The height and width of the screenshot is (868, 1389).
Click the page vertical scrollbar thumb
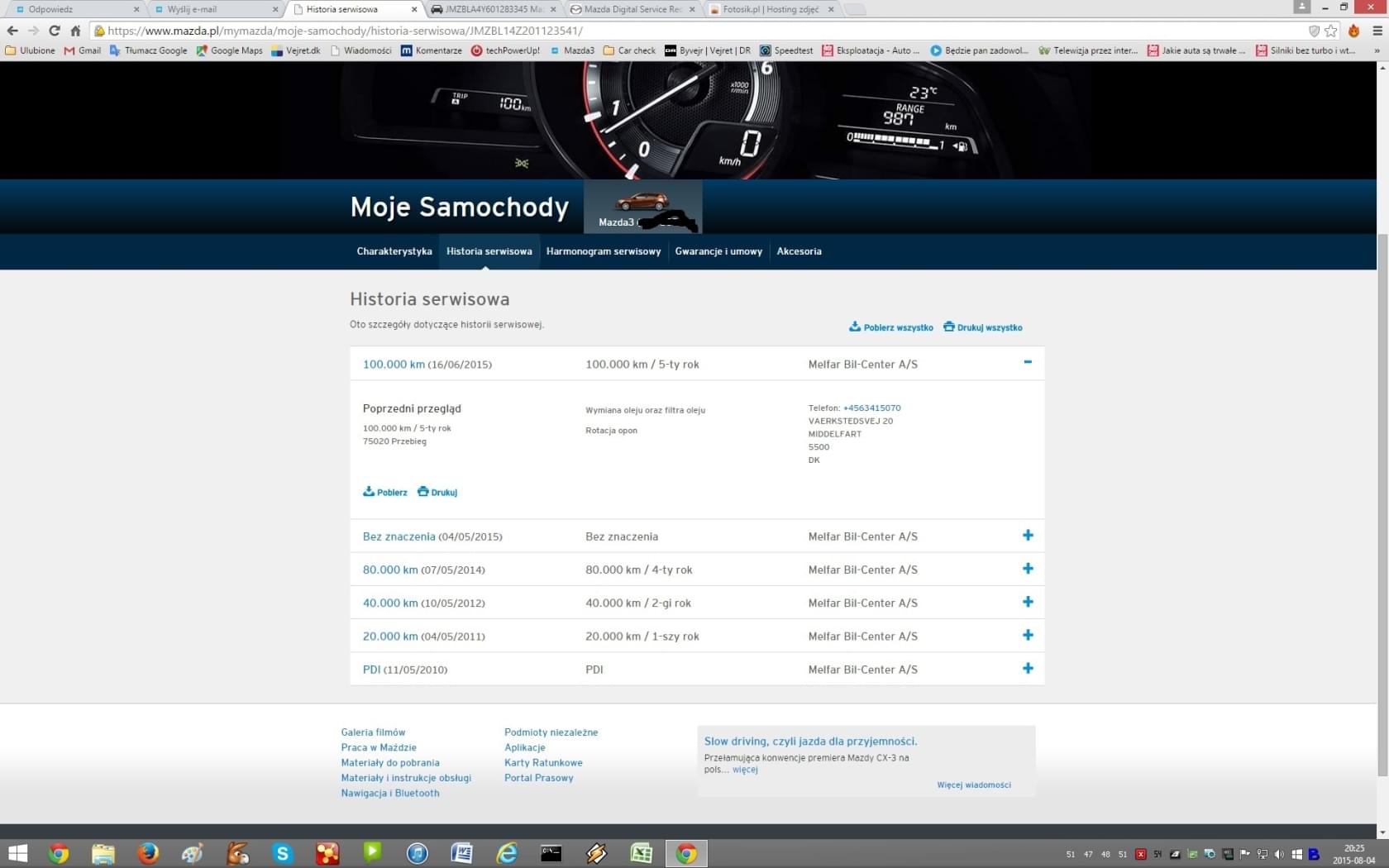(x=1382, y=506)
